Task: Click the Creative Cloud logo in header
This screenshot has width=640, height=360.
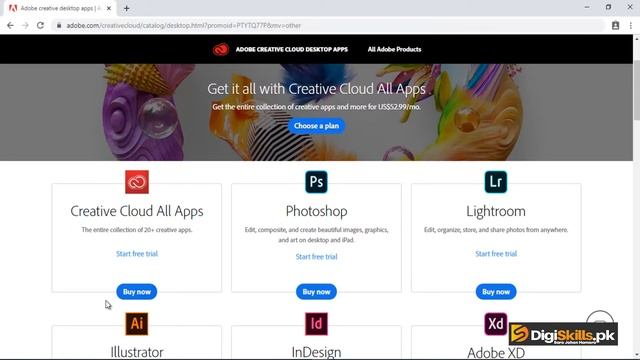Action: (220, 49)
